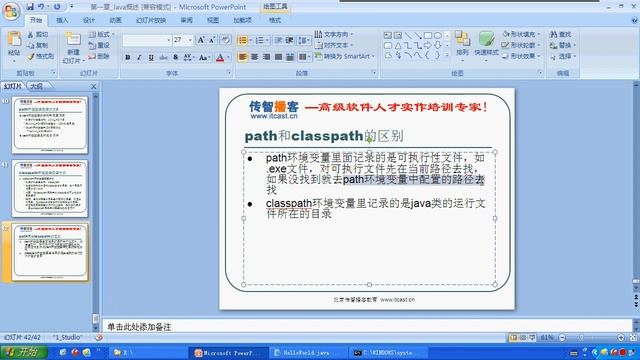Switch to the Outline (大纲) pane tab

[x=37, y=87]
